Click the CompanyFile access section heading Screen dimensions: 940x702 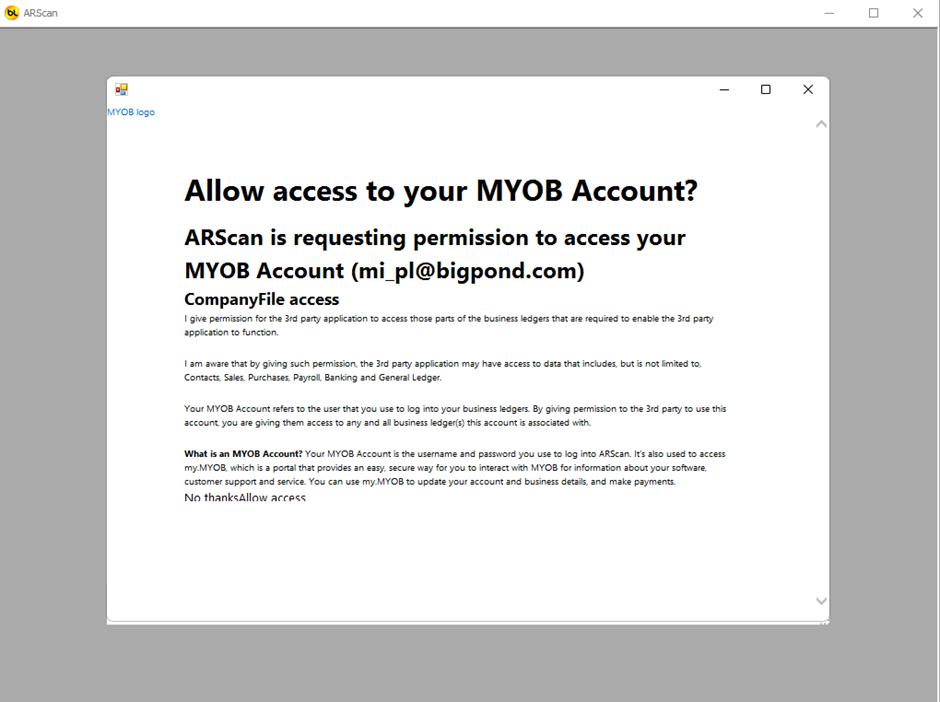(x=261, y=299)
